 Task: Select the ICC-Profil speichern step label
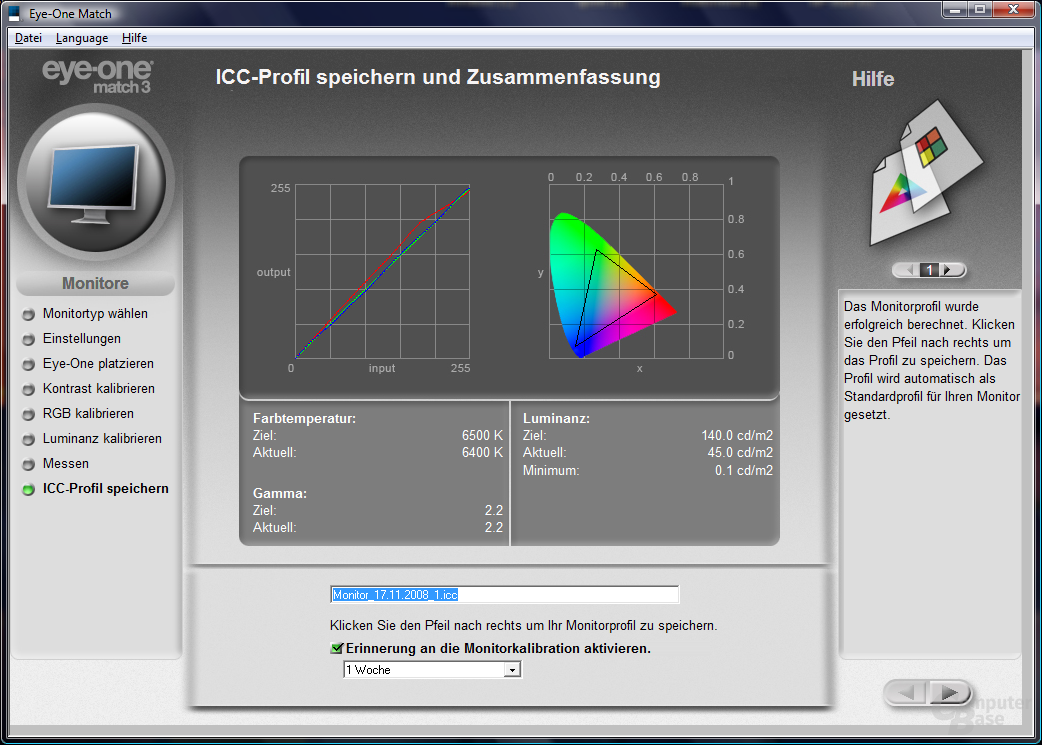click(106, 488)
